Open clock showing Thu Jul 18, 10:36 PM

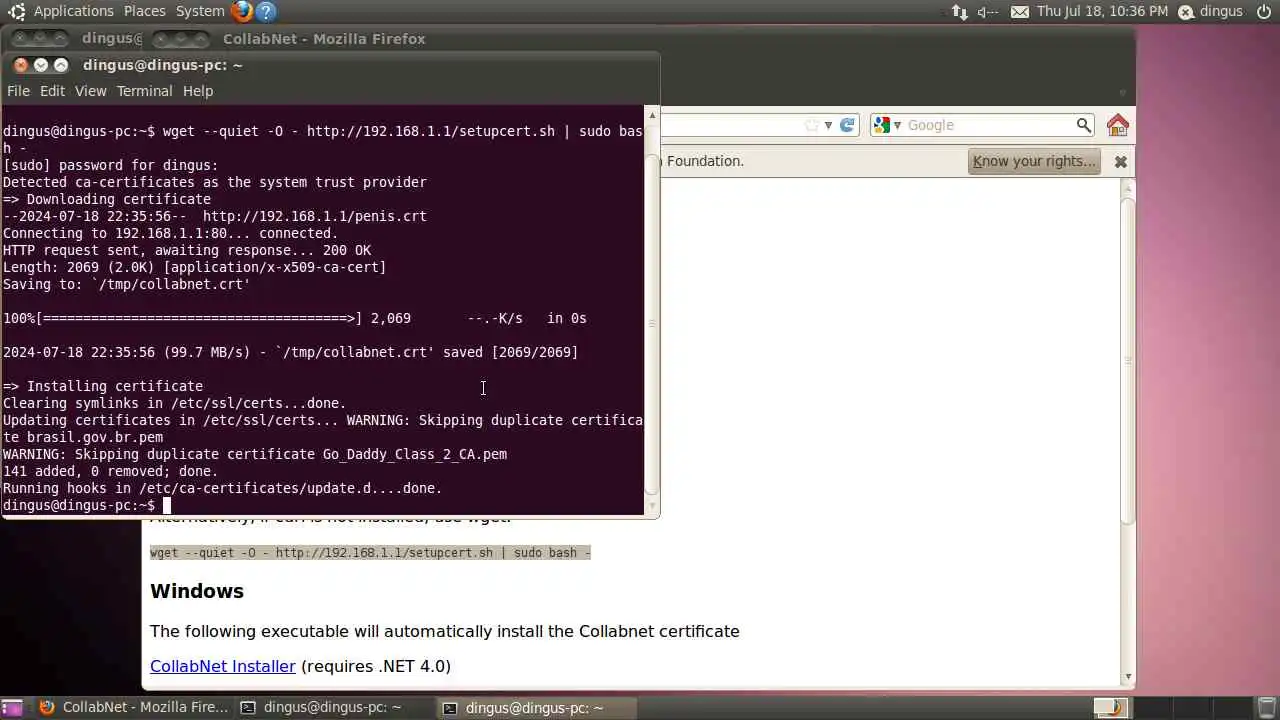click(1102, 11)
